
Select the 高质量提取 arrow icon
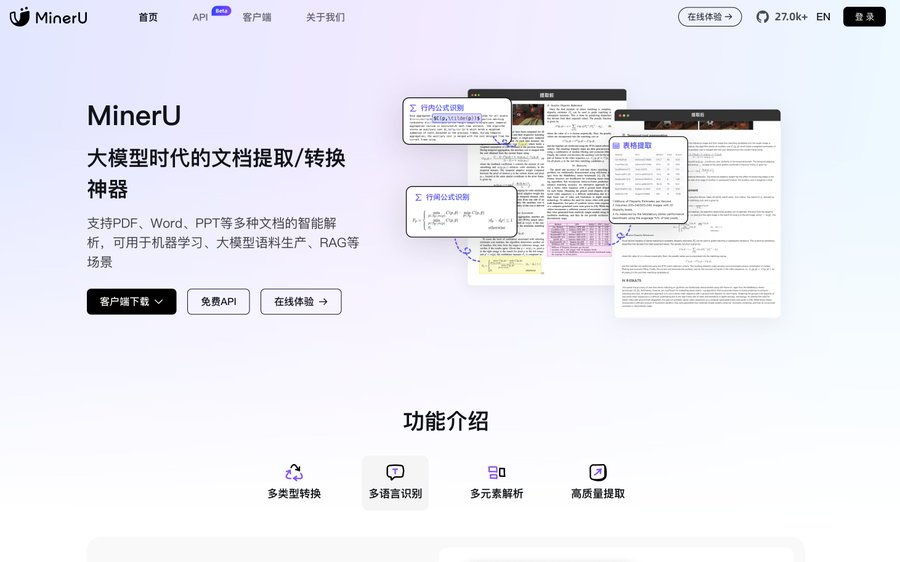pos(598,472)
